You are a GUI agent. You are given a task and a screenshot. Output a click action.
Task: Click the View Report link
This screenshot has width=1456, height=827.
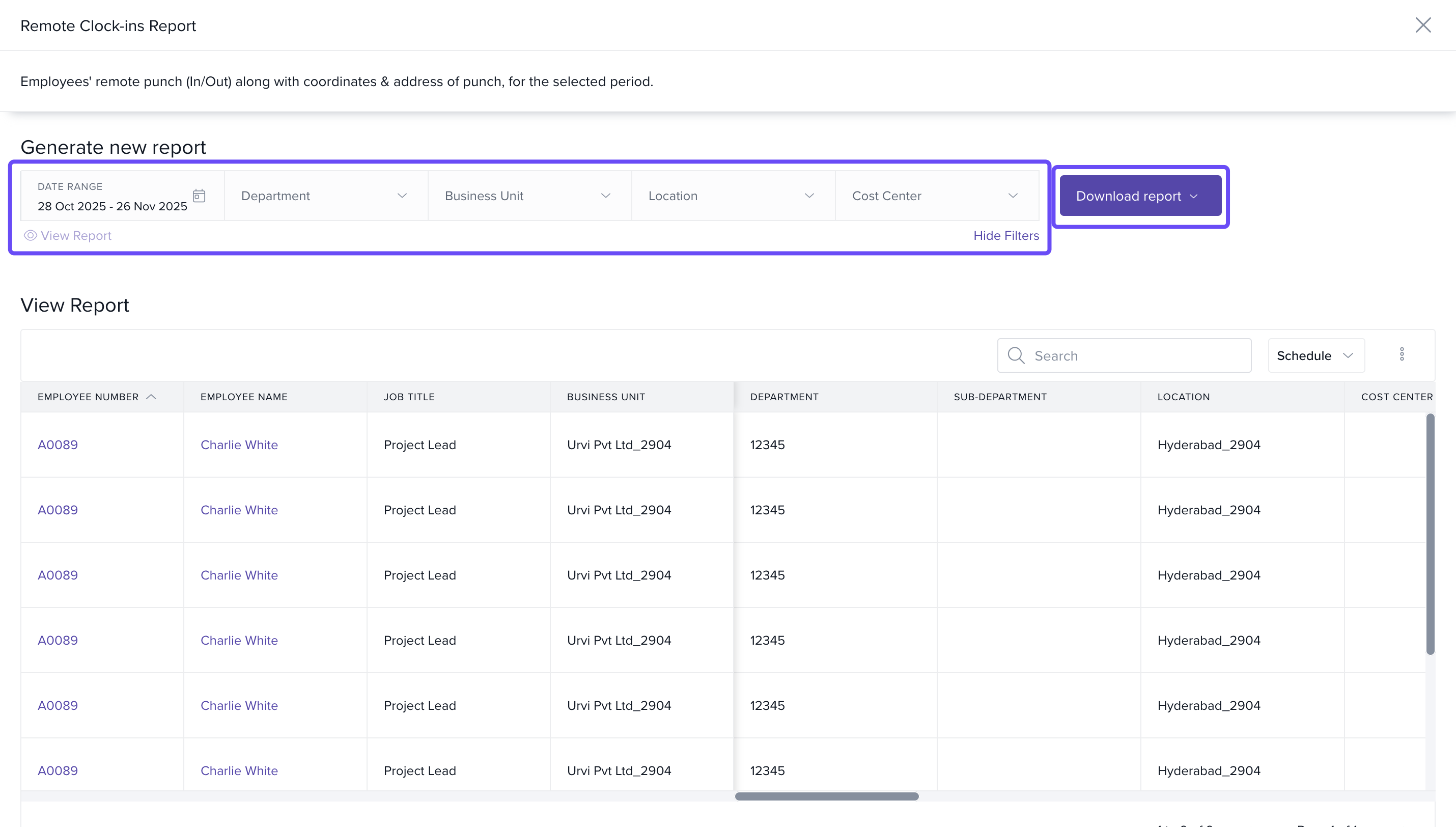point(75,235)
